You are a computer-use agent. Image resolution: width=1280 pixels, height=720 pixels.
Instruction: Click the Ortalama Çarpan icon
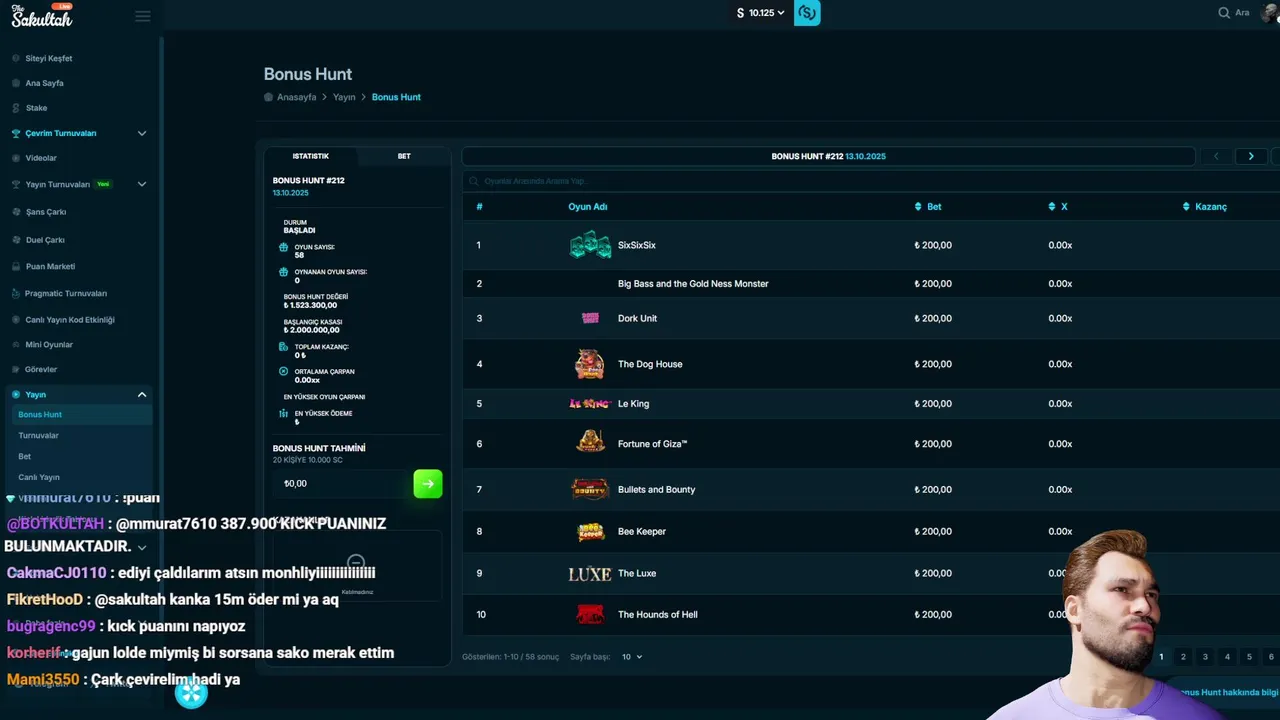click(284, 371)
